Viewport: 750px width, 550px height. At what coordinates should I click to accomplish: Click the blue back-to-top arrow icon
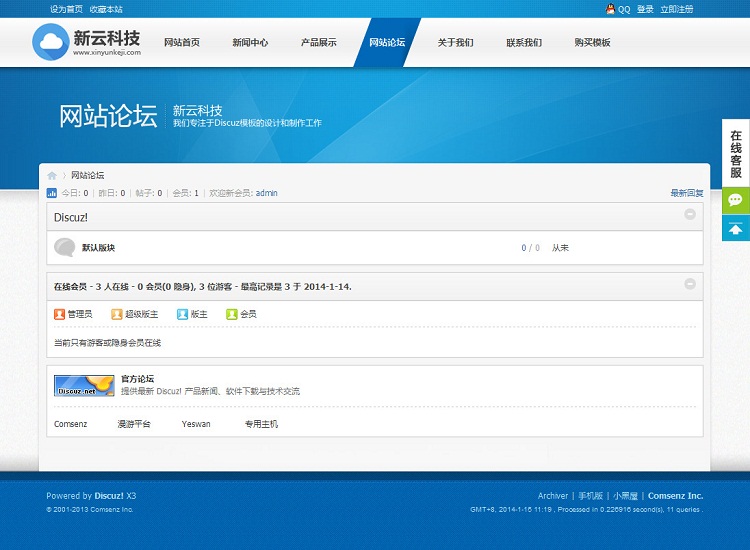click(x=736, y=229)
